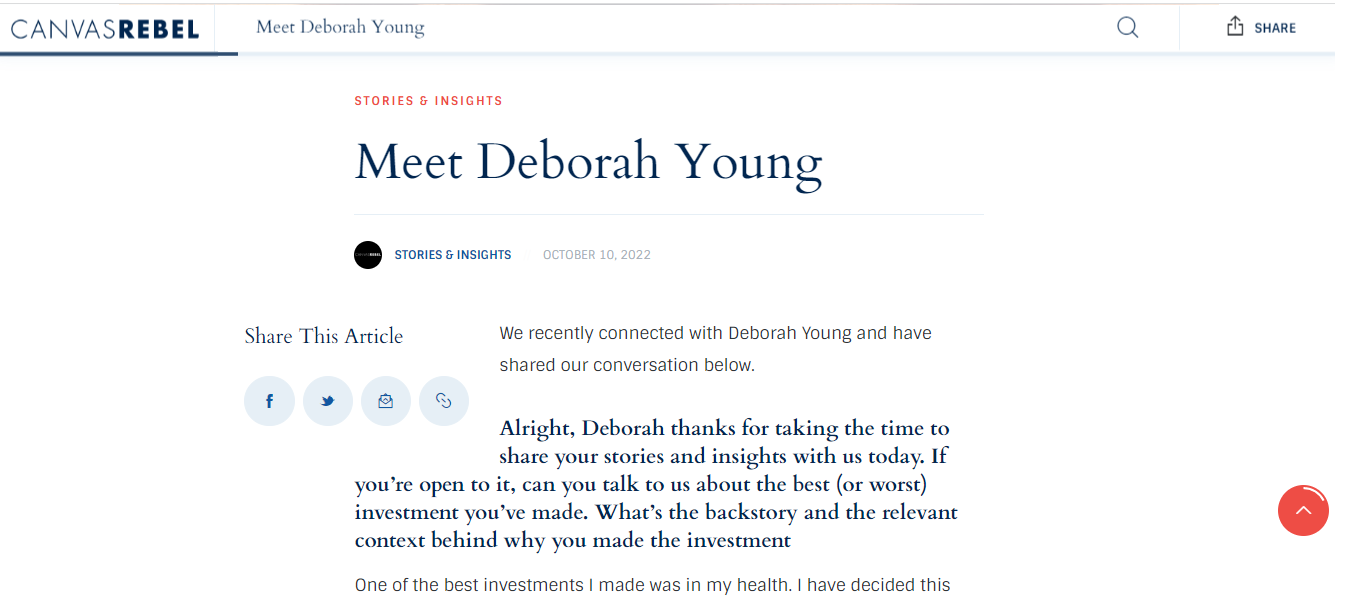Screen dimensions: 1370x612
Task: Click the answer starting 'One of the best'
Action: pos(652,585)
